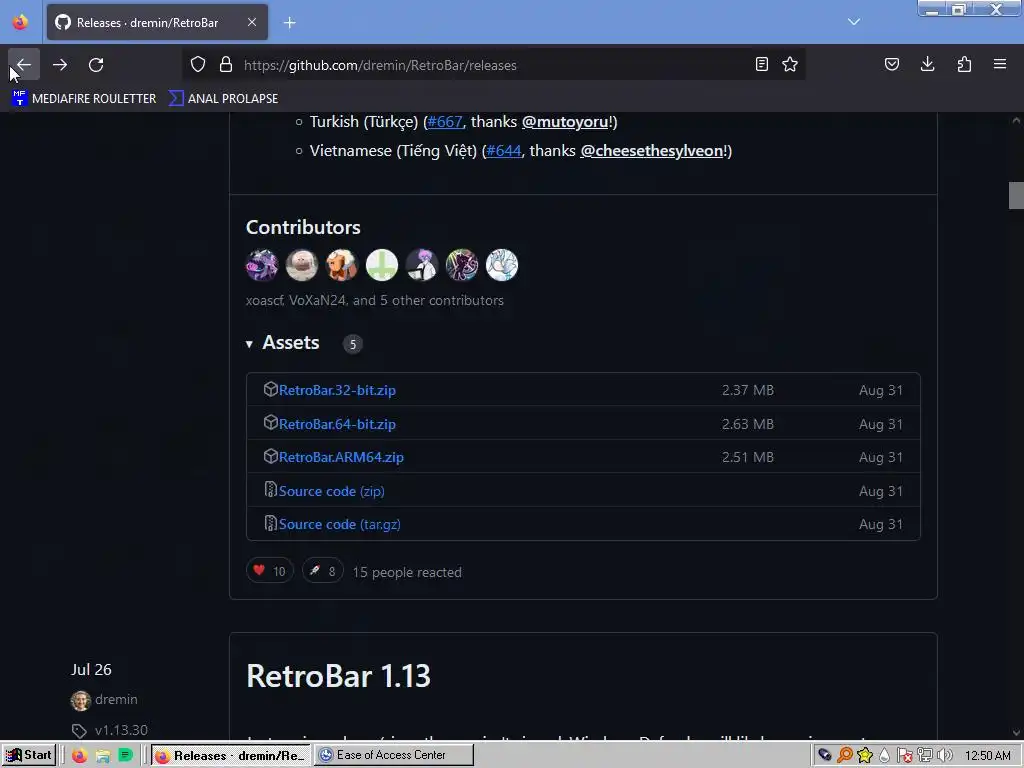
Task: Click the dremin avatar picture
Action: pyautogui.click(x=80, y=701)
